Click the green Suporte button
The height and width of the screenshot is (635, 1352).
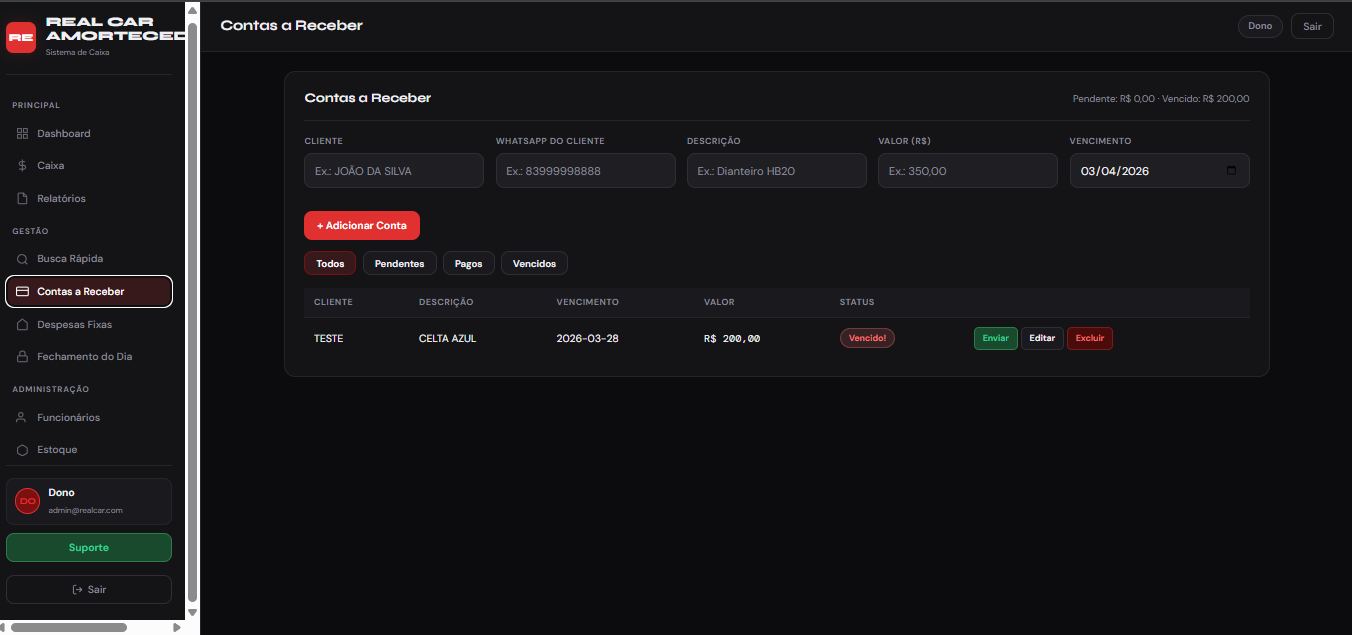(x=89, y=548)
